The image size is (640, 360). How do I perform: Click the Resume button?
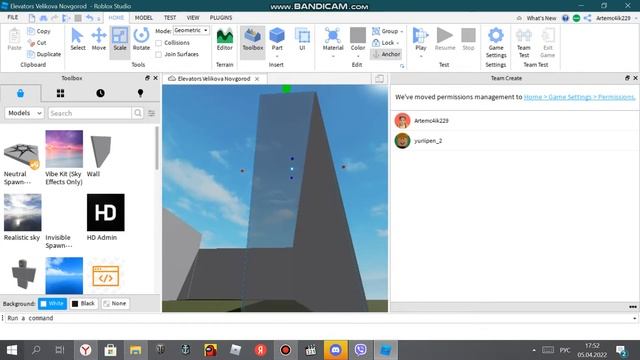(445, 40)
